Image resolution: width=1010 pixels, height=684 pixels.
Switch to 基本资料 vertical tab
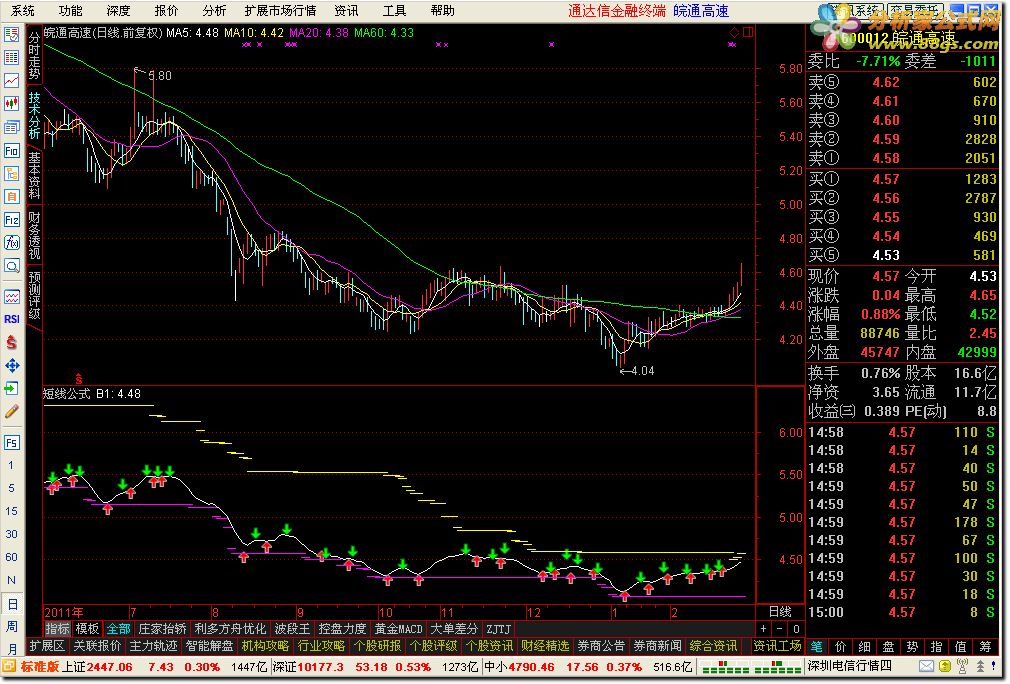[34, 176]
